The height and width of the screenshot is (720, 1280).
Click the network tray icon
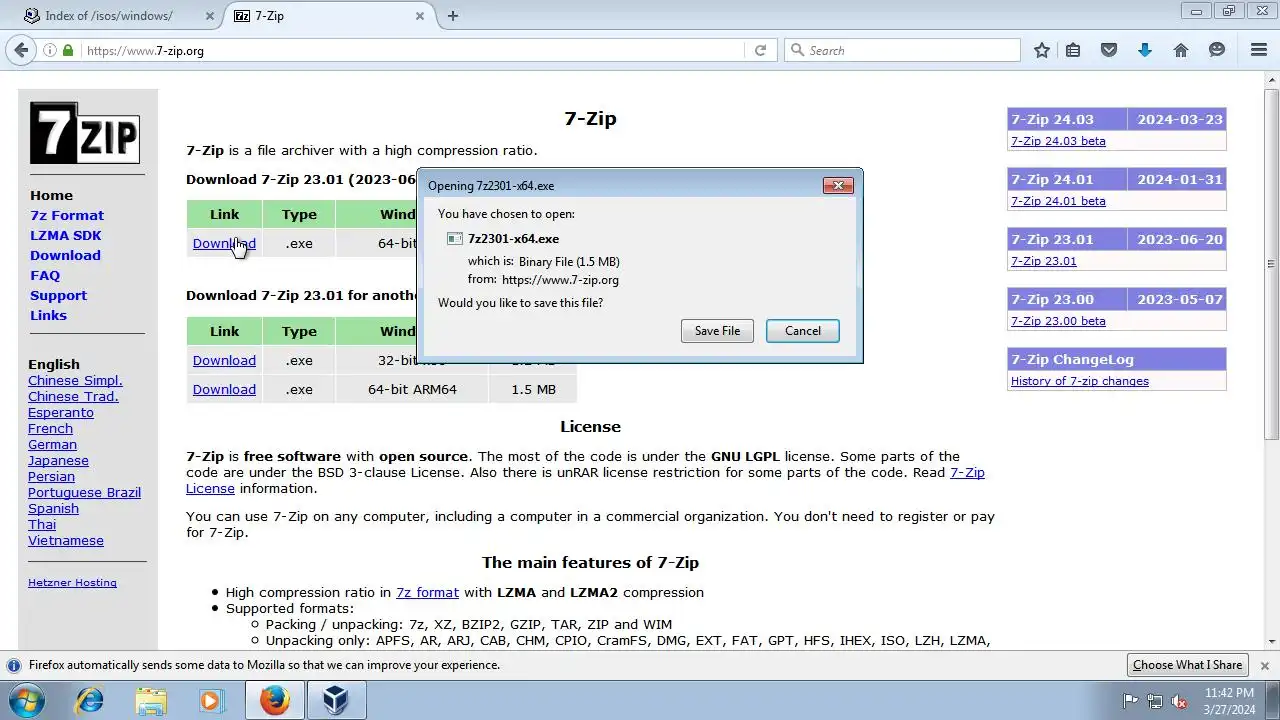1155,701
